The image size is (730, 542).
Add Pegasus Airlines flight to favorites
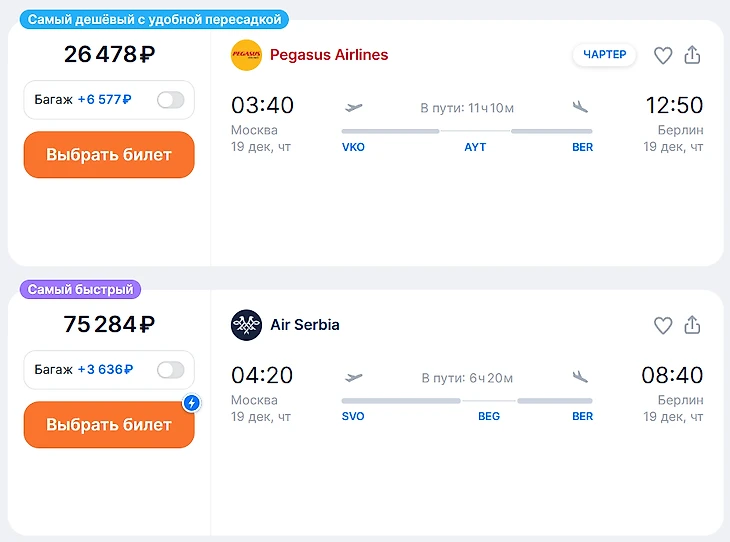click(x=663, y=56)
